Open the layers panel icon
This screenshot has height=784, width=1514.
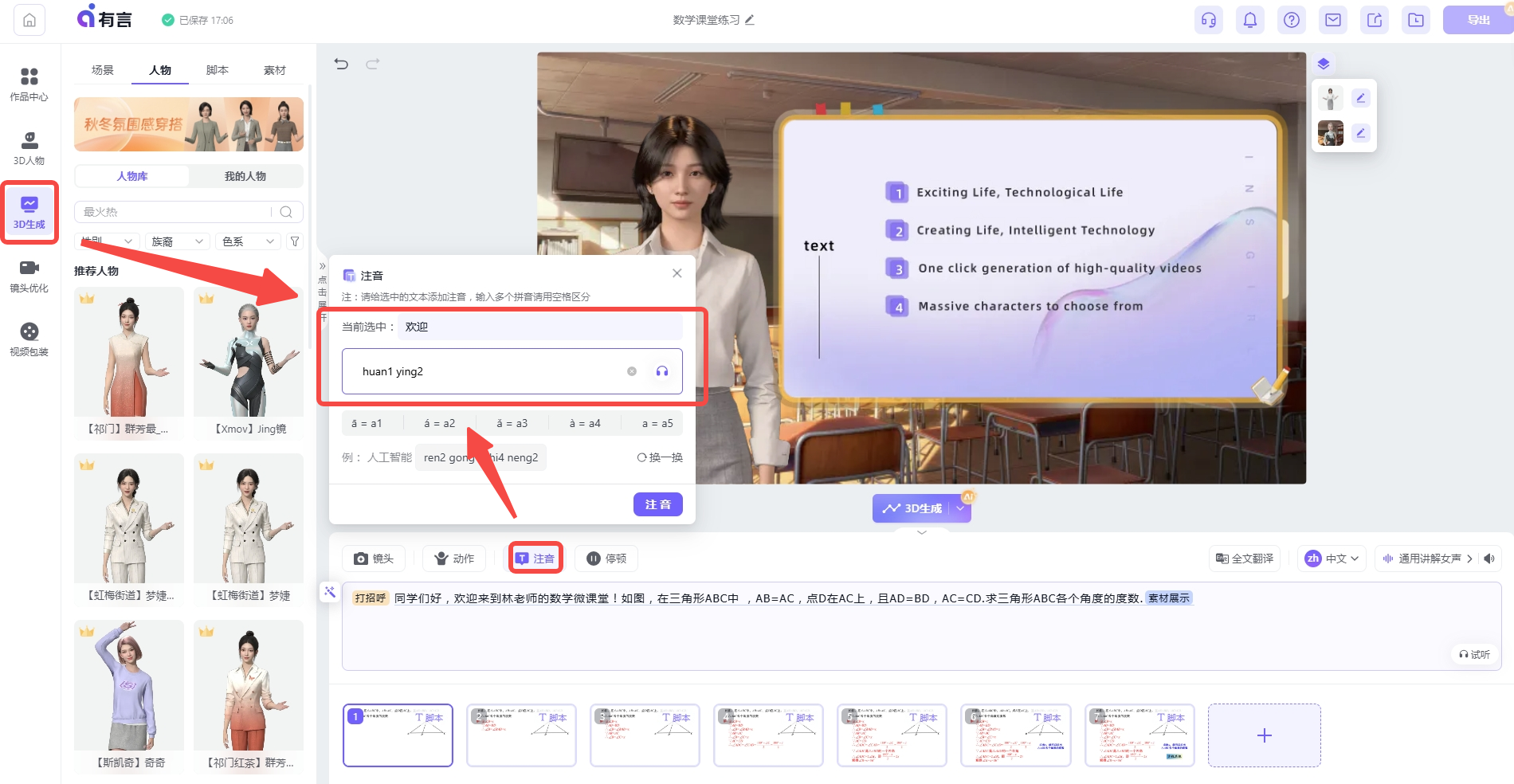pos(1324,64)
